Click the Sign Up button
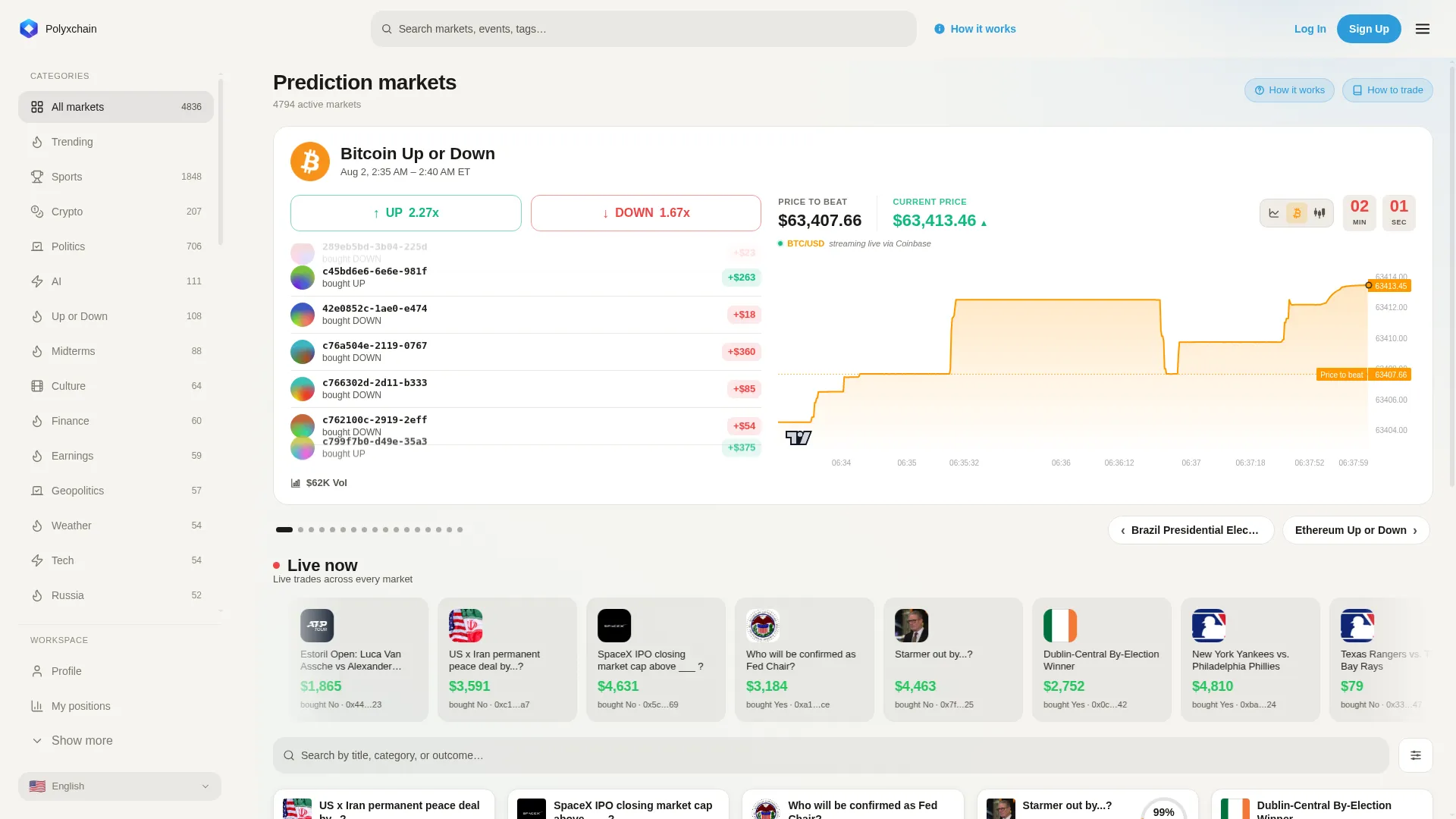The image size is (1456, 819). (1369, 29)
